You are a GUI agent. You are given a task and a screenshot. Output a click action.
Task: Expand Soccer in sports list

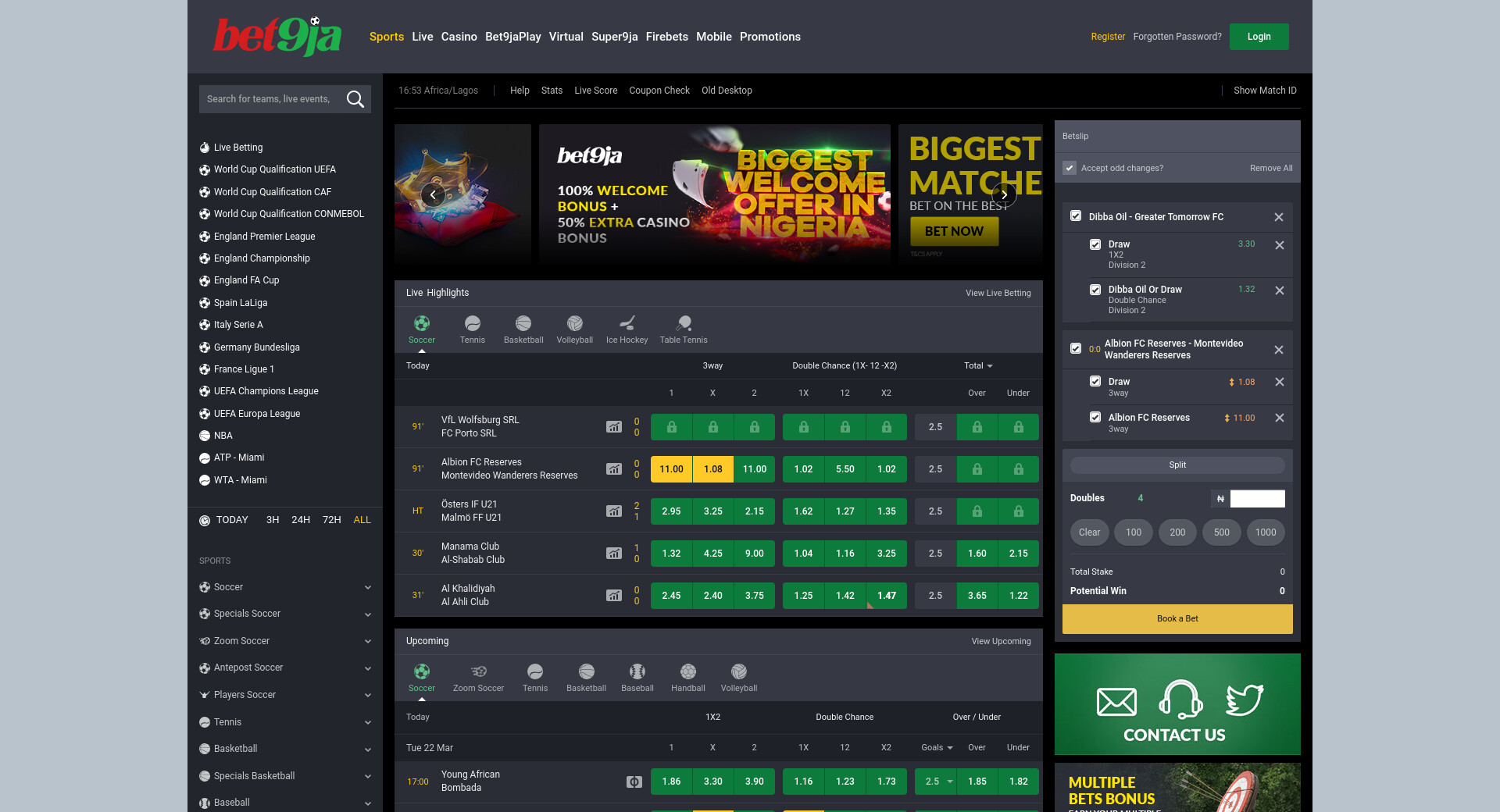368,588
